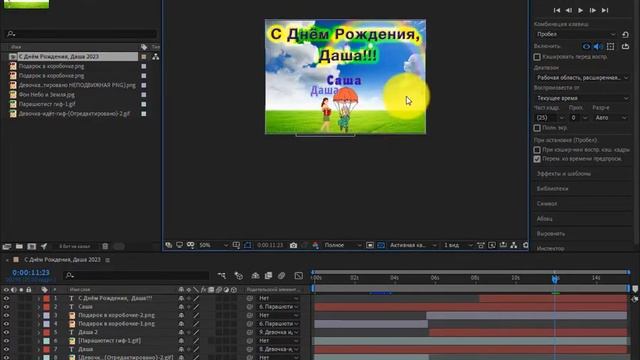This screenshot has width=640, height=360.
Task: Create new composition icon in project footer
Action: click(31, 247)
